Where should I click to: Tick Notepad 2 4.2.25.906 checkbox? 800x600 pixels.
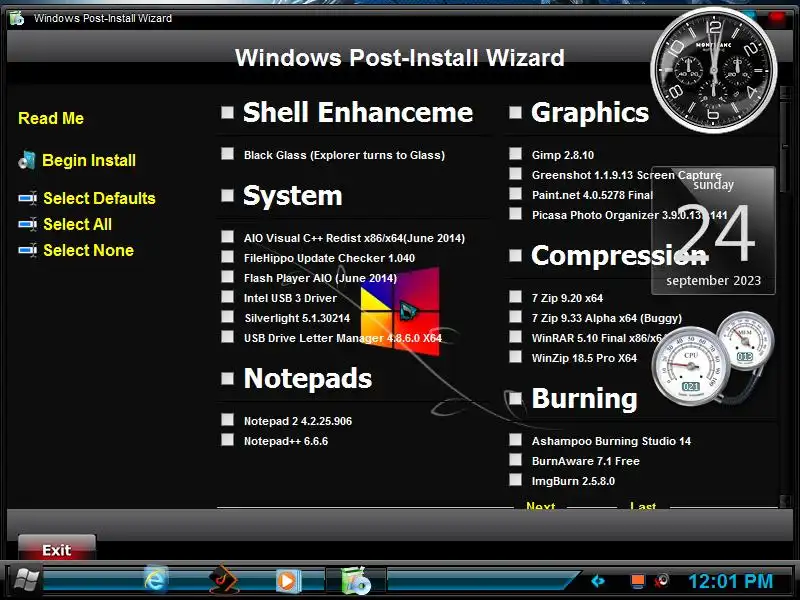[228, 419]
